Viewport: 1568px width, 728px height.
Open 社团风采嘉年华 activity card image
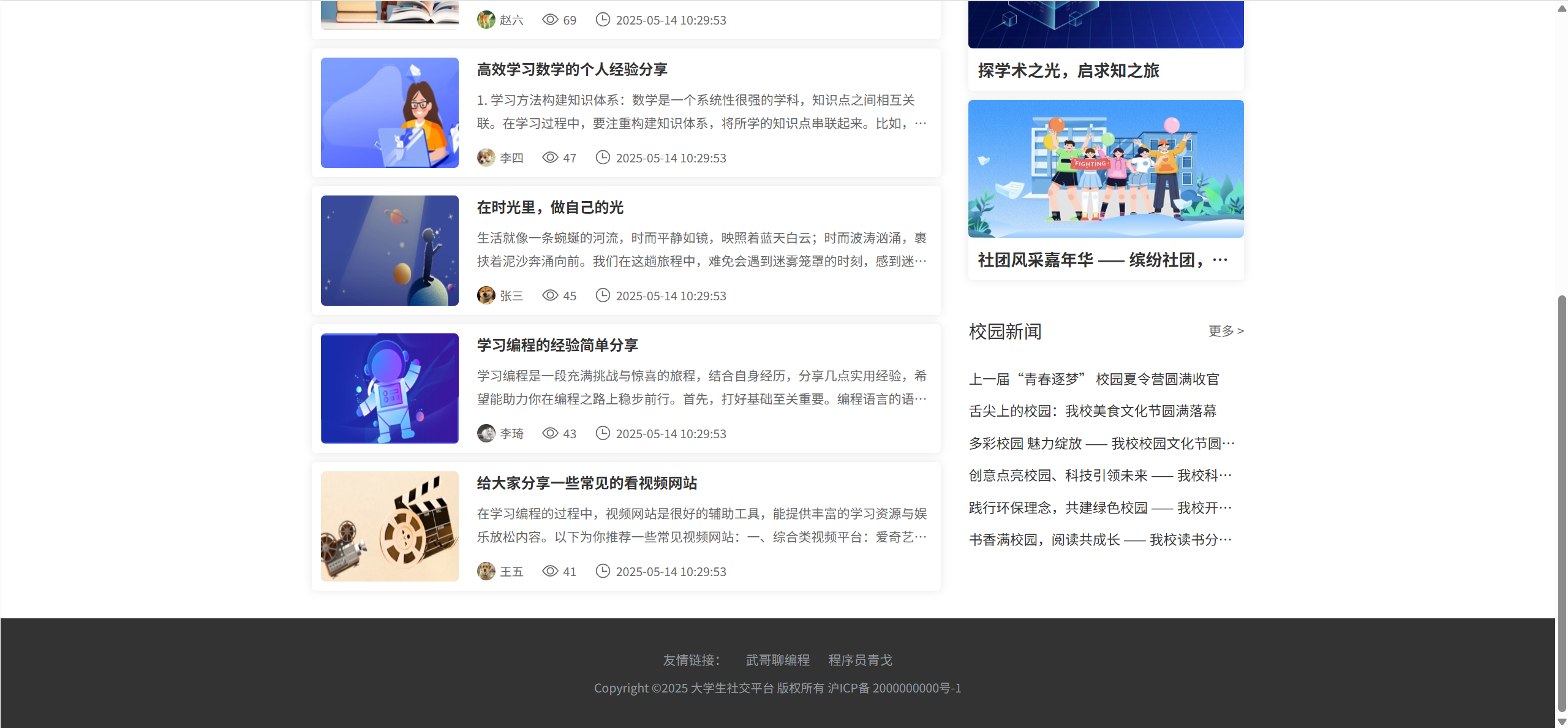point(1106,169)
